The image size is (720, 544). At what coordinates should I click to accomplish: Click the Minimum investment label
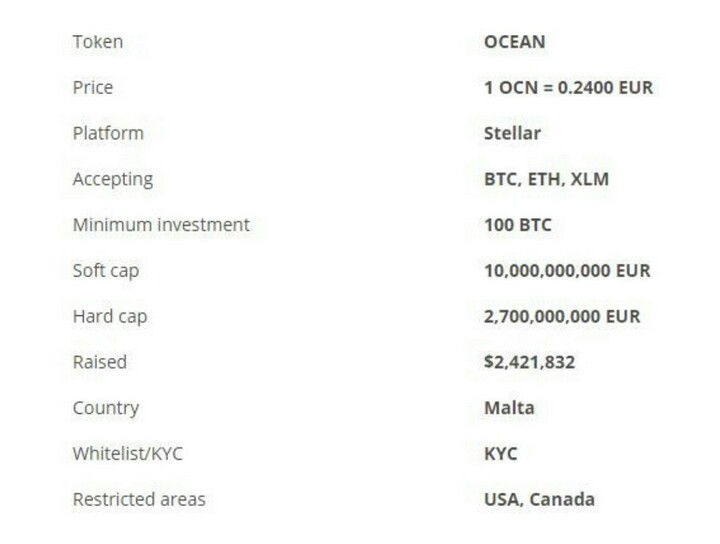point(161,224)
